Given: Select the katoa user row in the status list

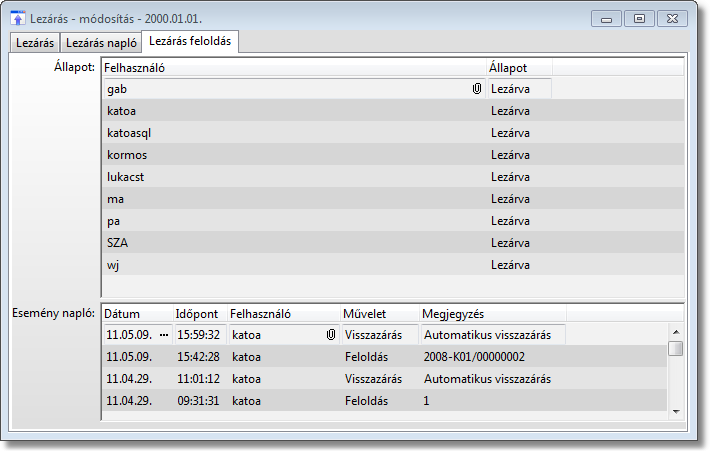Looking at the screenshot, I should pyautogui.click(x=393, y=111).
